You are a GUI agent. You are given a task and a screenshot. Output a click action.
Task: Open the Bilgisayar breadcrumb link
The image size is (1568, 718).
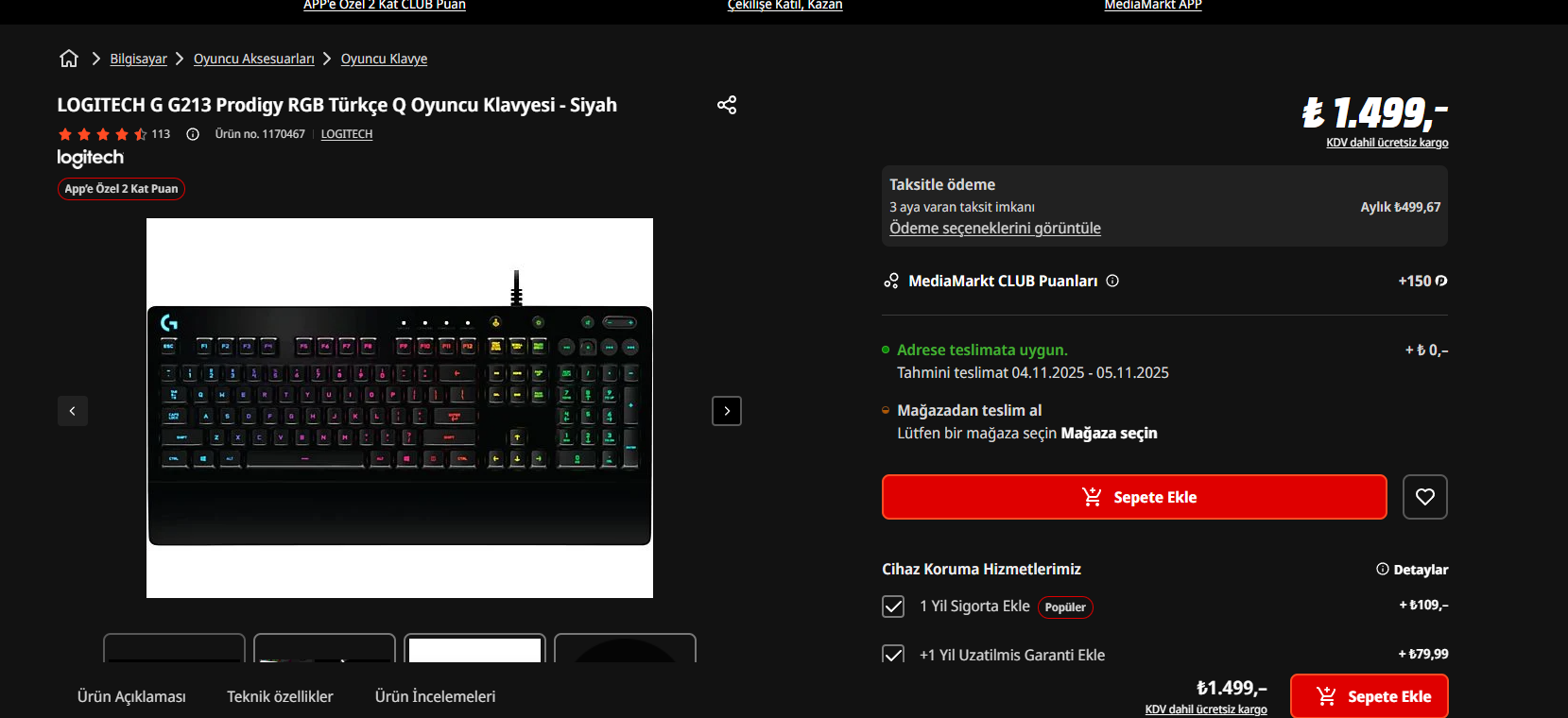coord(138,59)
